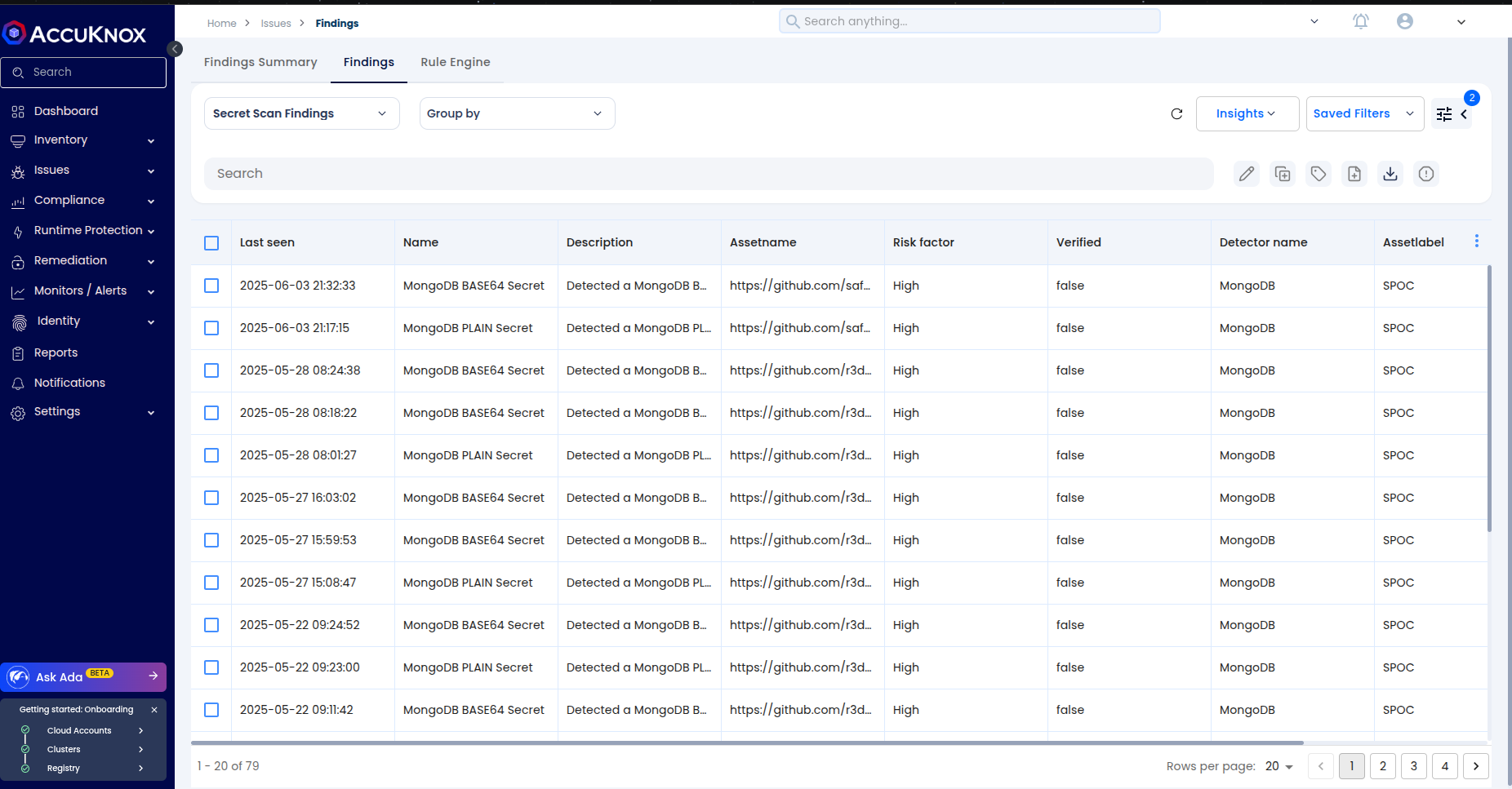Jump to page 3
Viewport: 1512px width, 789px height.
1414,766
